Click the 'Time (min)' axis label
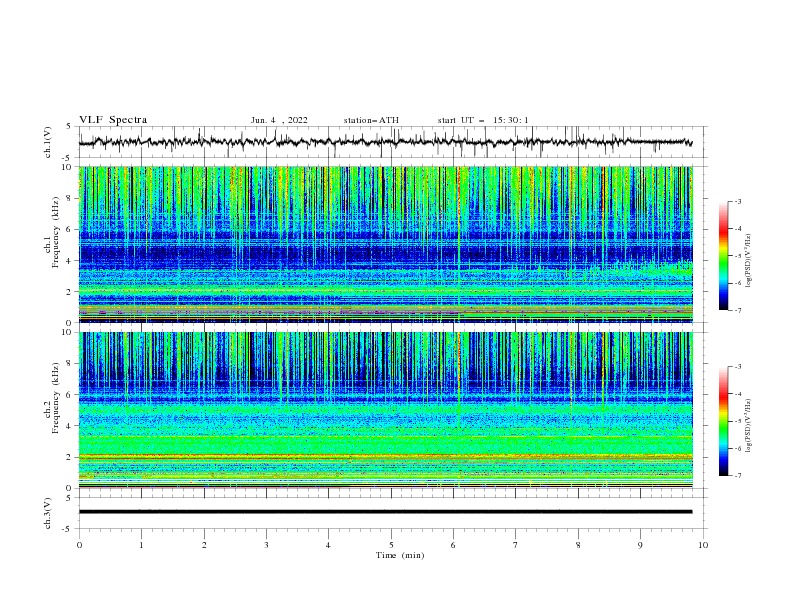 400,555
